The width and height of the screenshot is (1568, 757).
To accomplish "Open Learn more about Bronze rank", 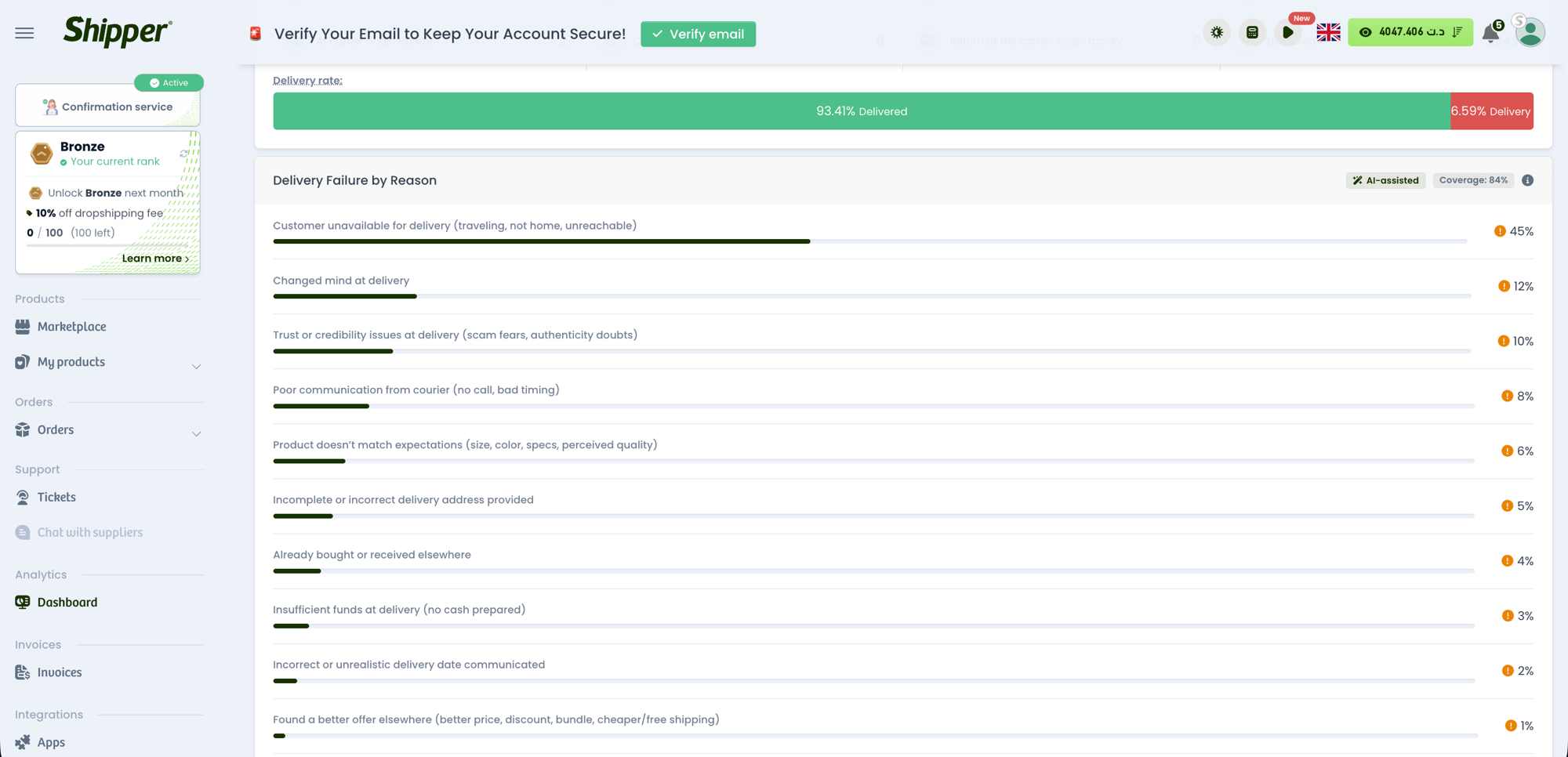I will (155, 258).
